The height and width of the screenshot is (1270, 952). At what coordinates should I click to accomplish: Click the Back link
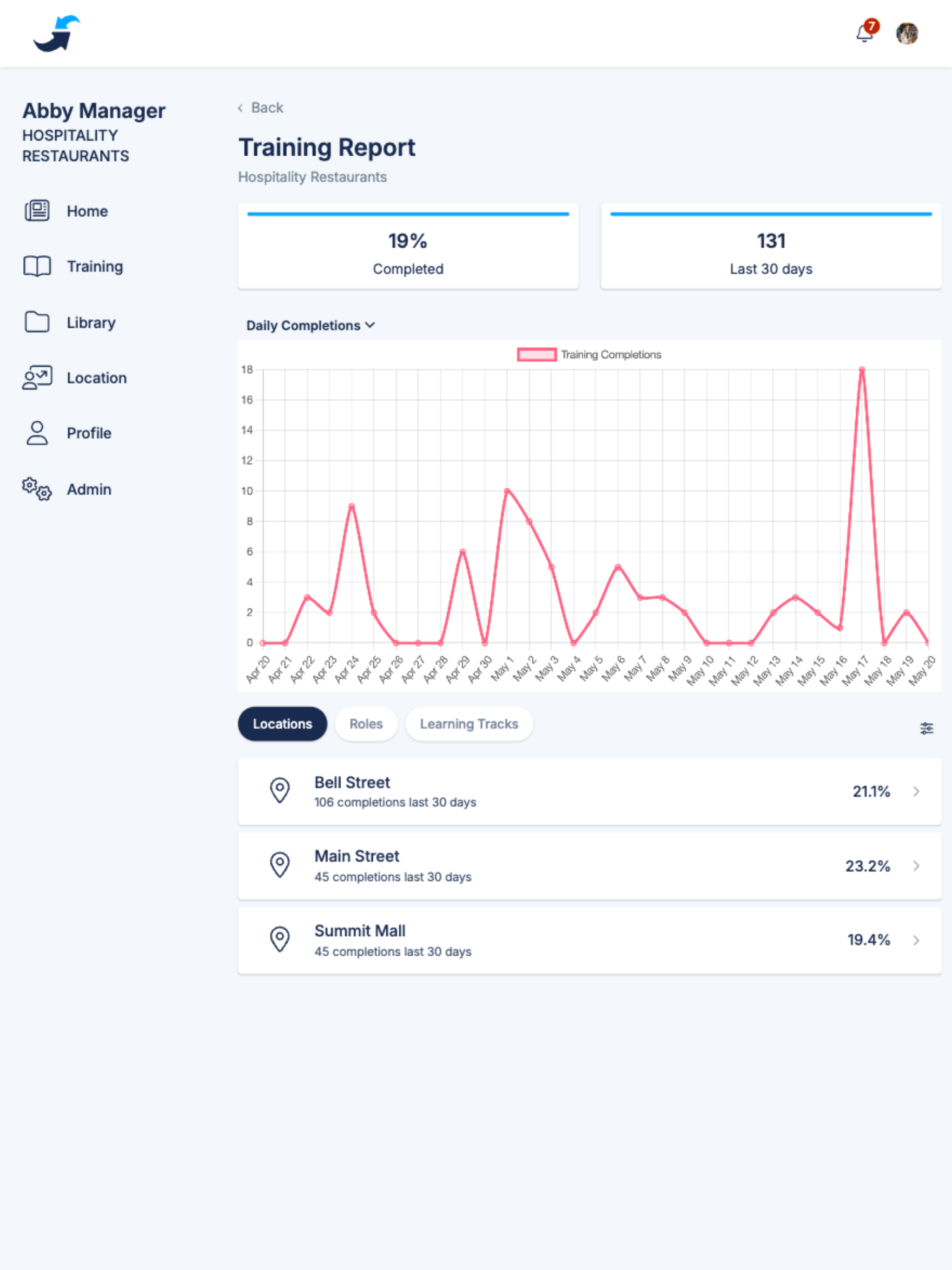click(x=261, y=108)
